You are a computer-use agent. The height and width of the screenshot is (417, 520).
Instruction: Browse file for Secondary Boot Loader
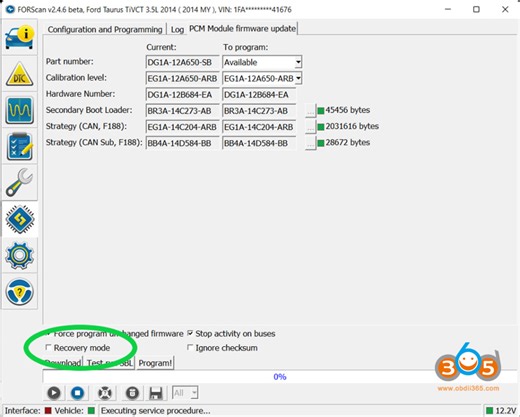[x=310, y=111]
